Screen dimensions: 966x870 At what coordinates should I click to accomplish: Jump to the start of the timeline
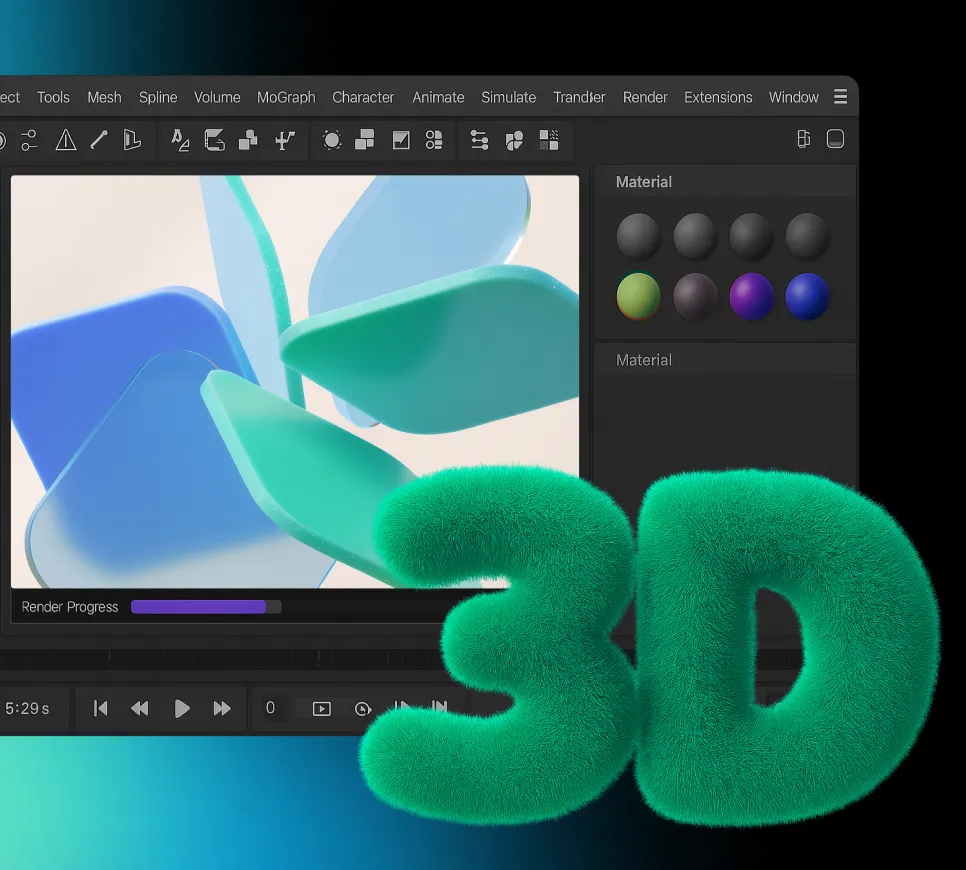click(x=100, y=708)
